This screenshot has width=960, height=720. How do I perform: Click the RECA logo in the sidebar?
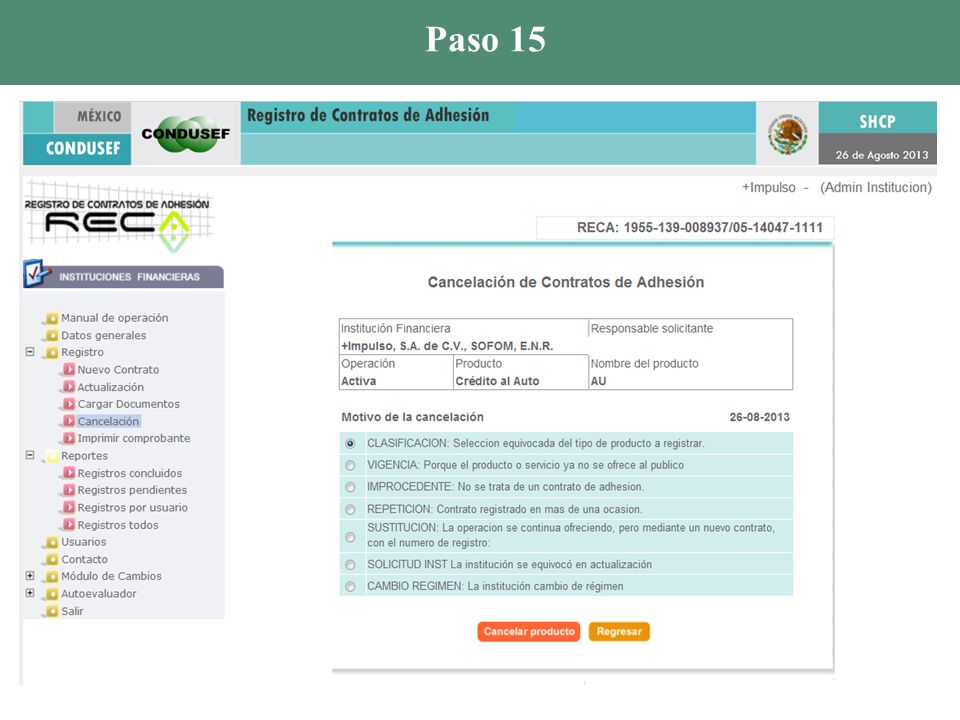click(x=118, y=217)
